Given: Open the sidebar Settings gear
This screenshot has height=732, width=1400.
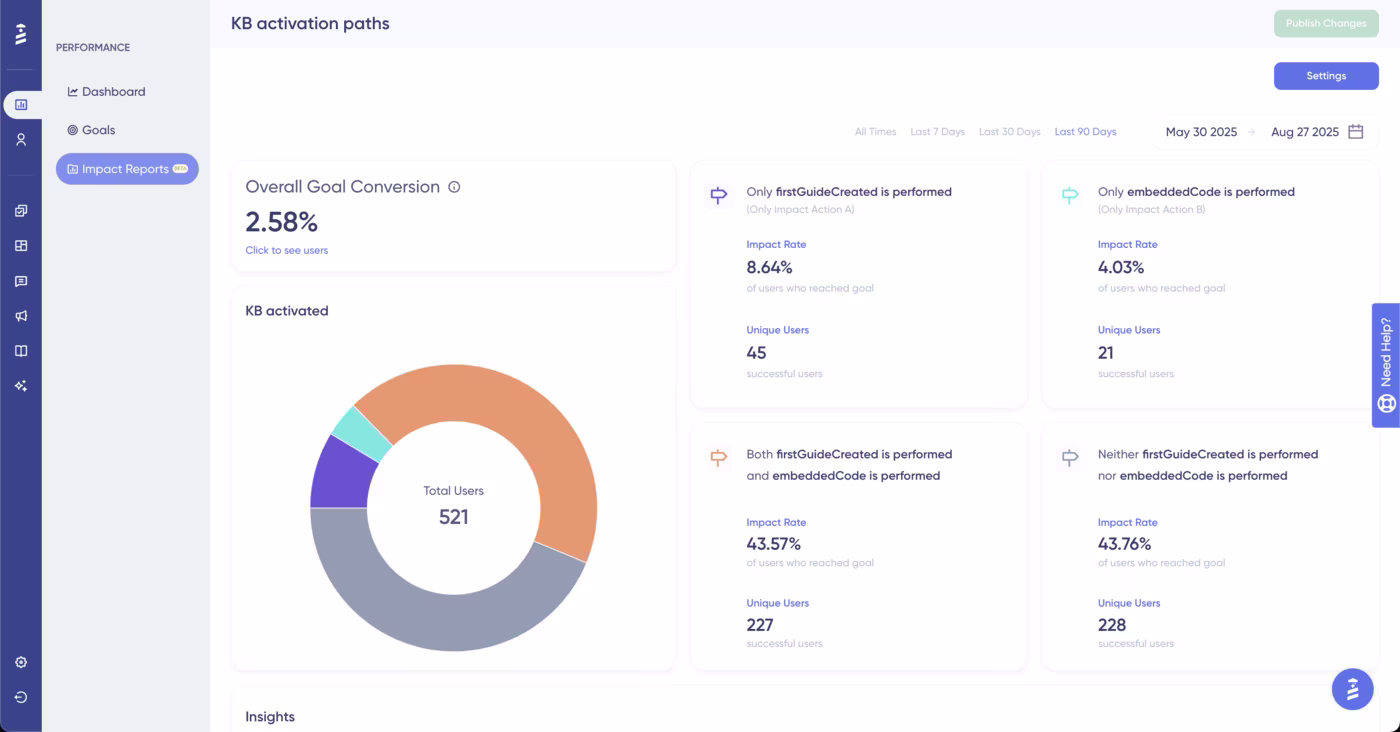Looking at the screenshot, I should click(21, 662).
